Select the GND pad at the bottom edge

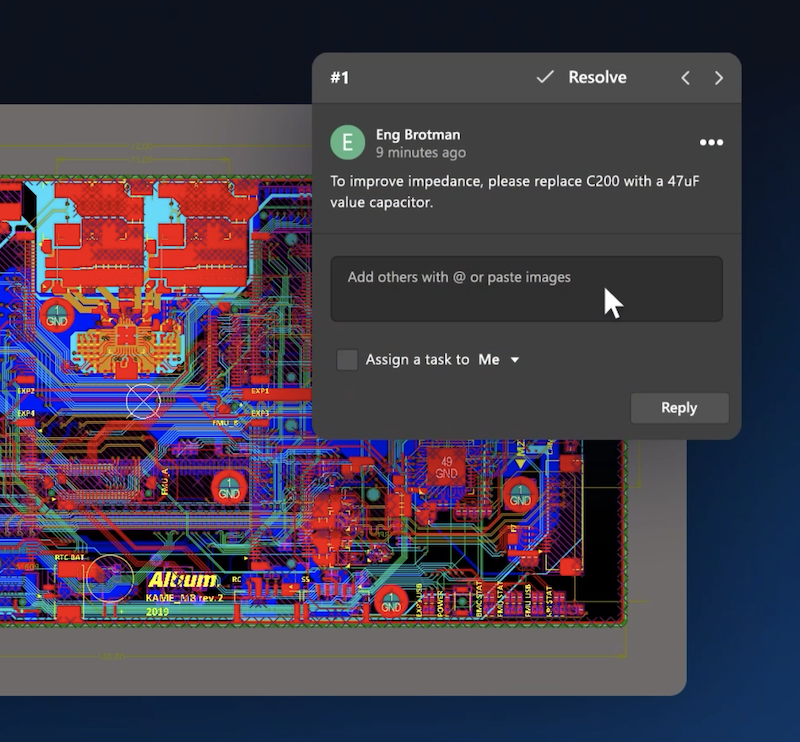point(391,603)
